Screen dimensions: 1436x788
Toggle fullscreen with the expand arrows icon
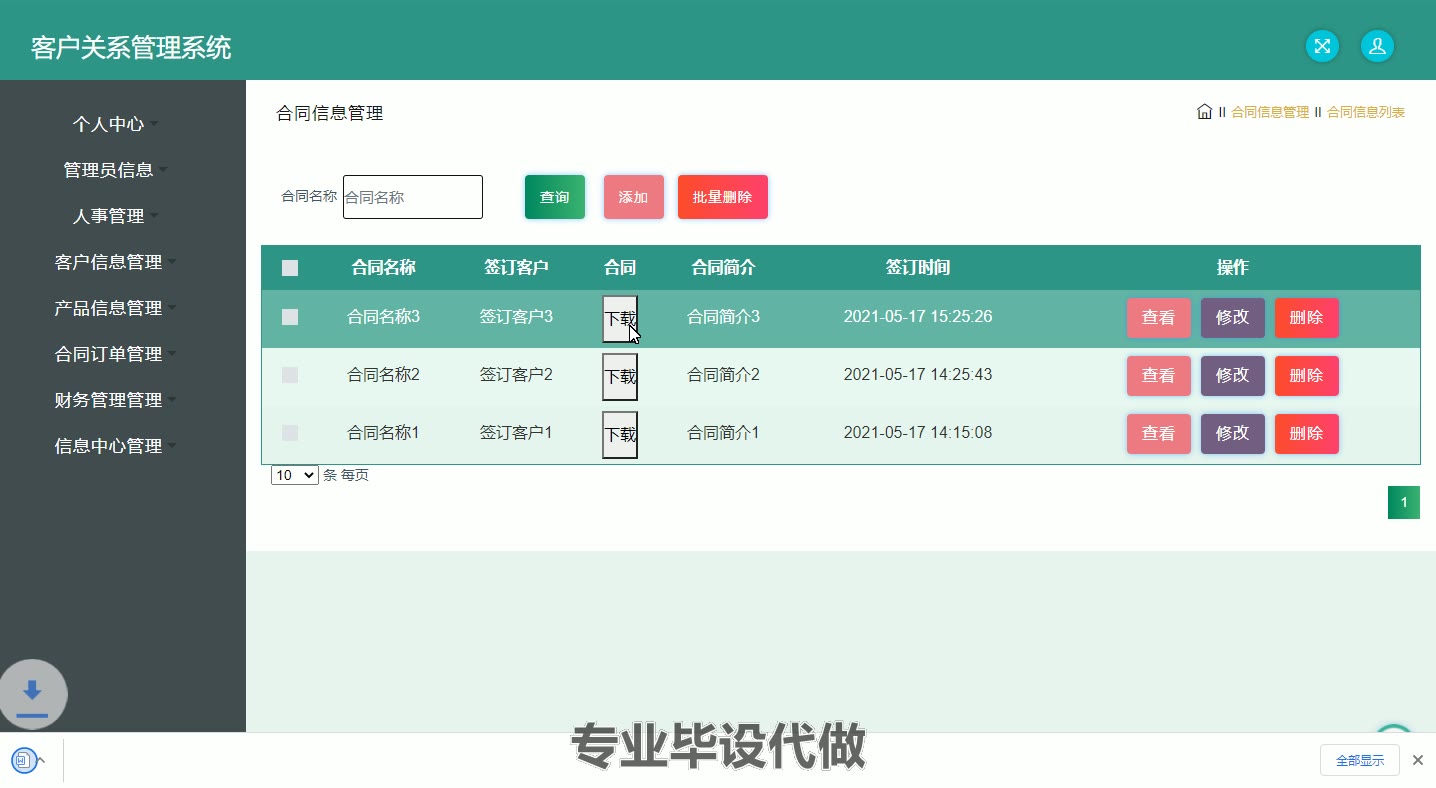click(x=1322, y=46)
